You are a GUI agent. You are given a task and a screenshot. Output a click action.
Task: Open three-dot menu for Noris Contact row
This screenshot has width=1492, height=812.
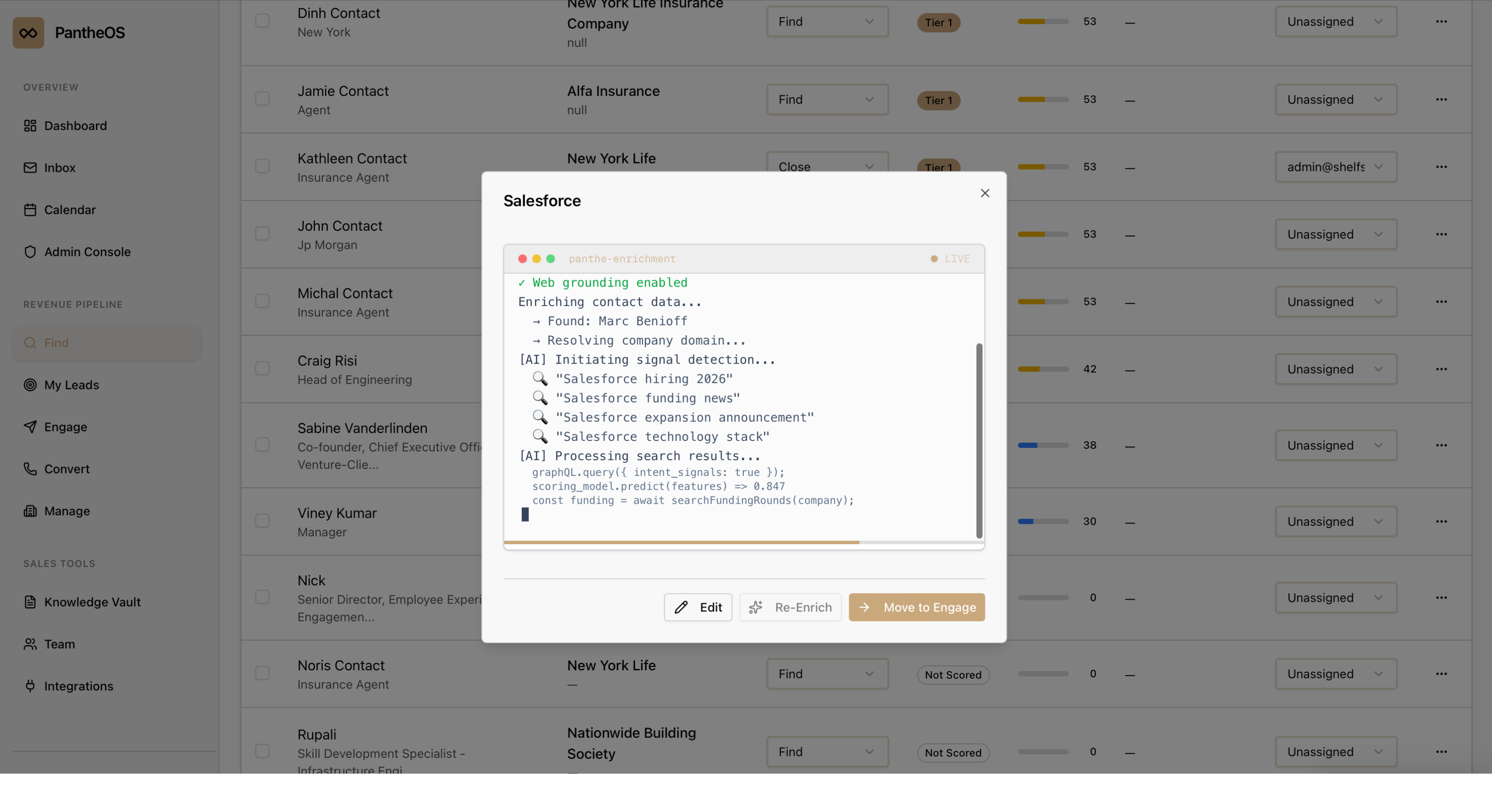[x=1441, y=674]
